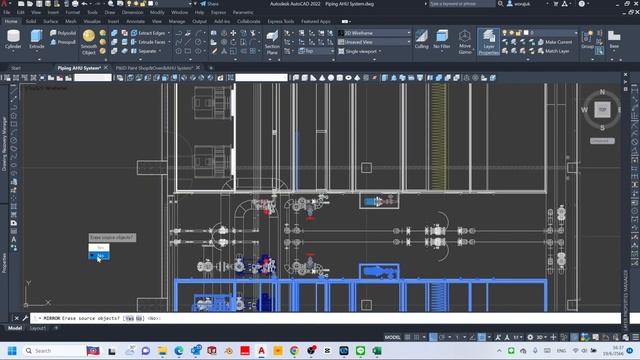Viewport: 640px width, 360px height.
Task: Toggle layer on/off lightbulb icon
Action: tap(504, 33)
